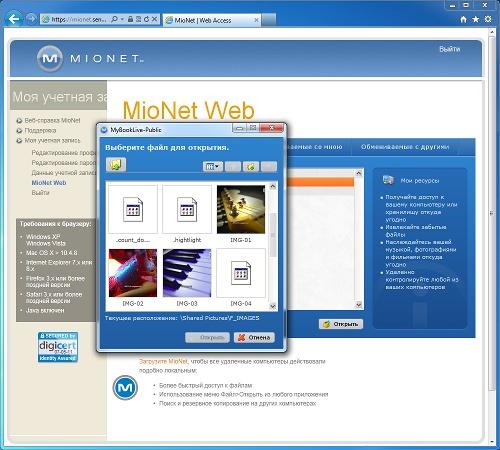The image size is (500, 450).
Task: Switch to partially hidden 'со мною' tab
Action: [x=318, y=147]
